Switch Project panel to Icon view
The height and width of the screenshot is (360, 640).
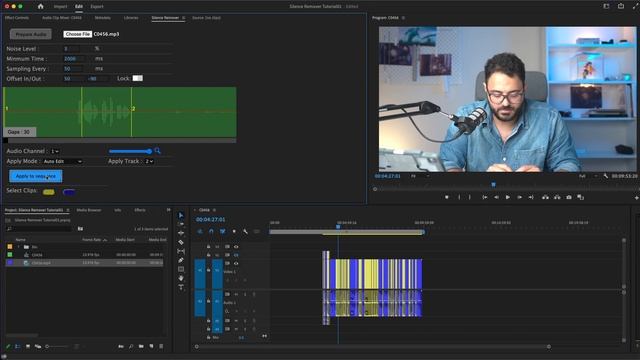pyautogui.click(x=28, y=346)
